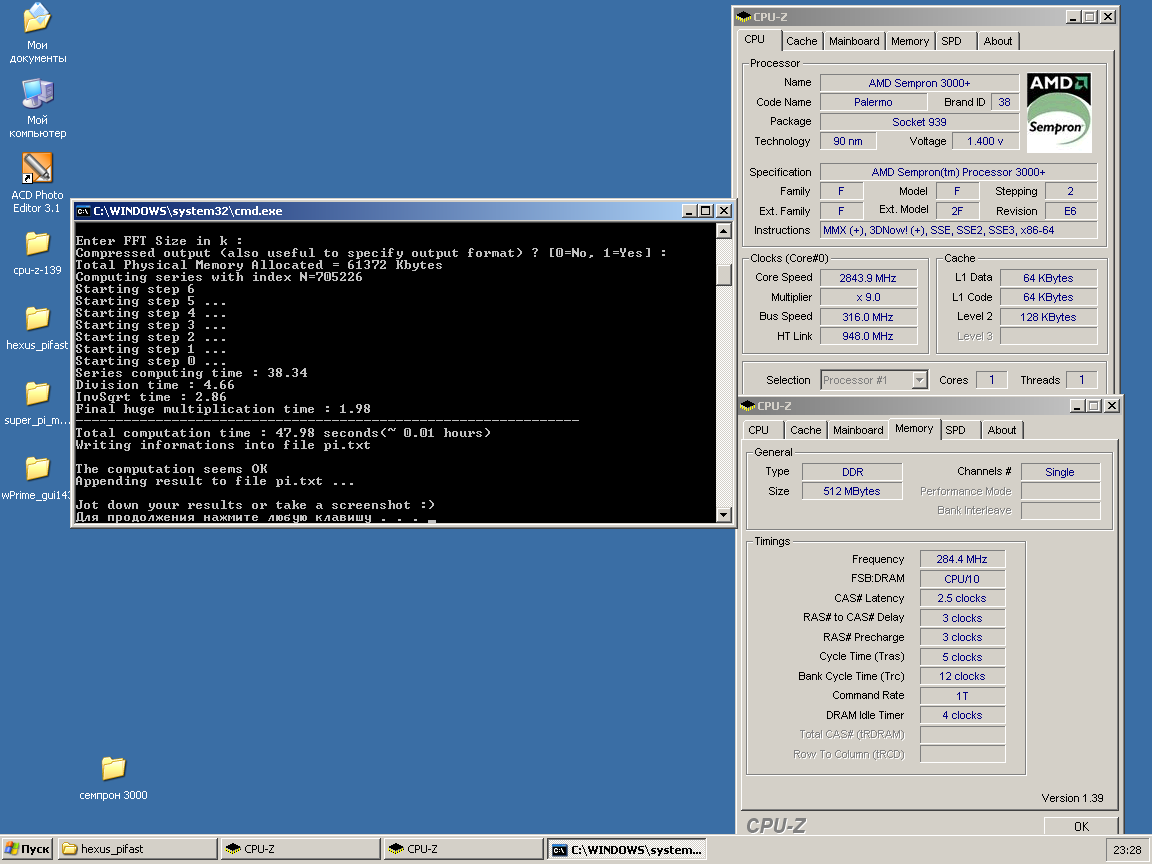Click the lower CPU-Z window title icon
Image resolution: width=1152 pixels, height=864 pixels.
pyautogui.click(x=748, y=406)
